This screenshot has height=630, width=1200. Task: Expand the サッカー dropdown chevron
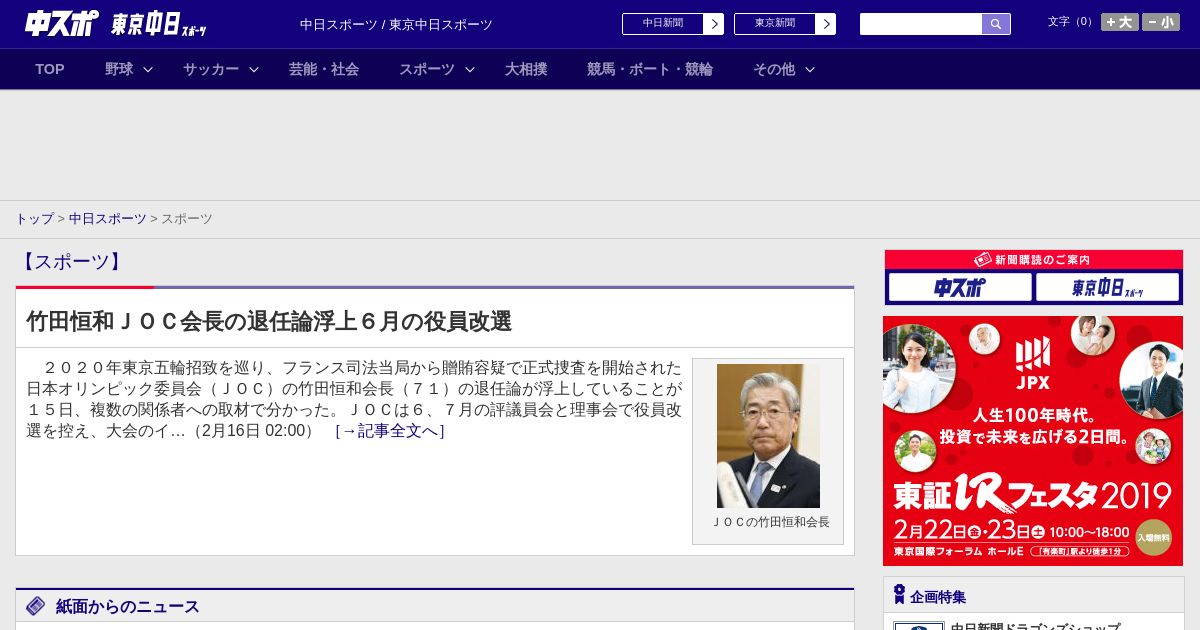(254, 69)
